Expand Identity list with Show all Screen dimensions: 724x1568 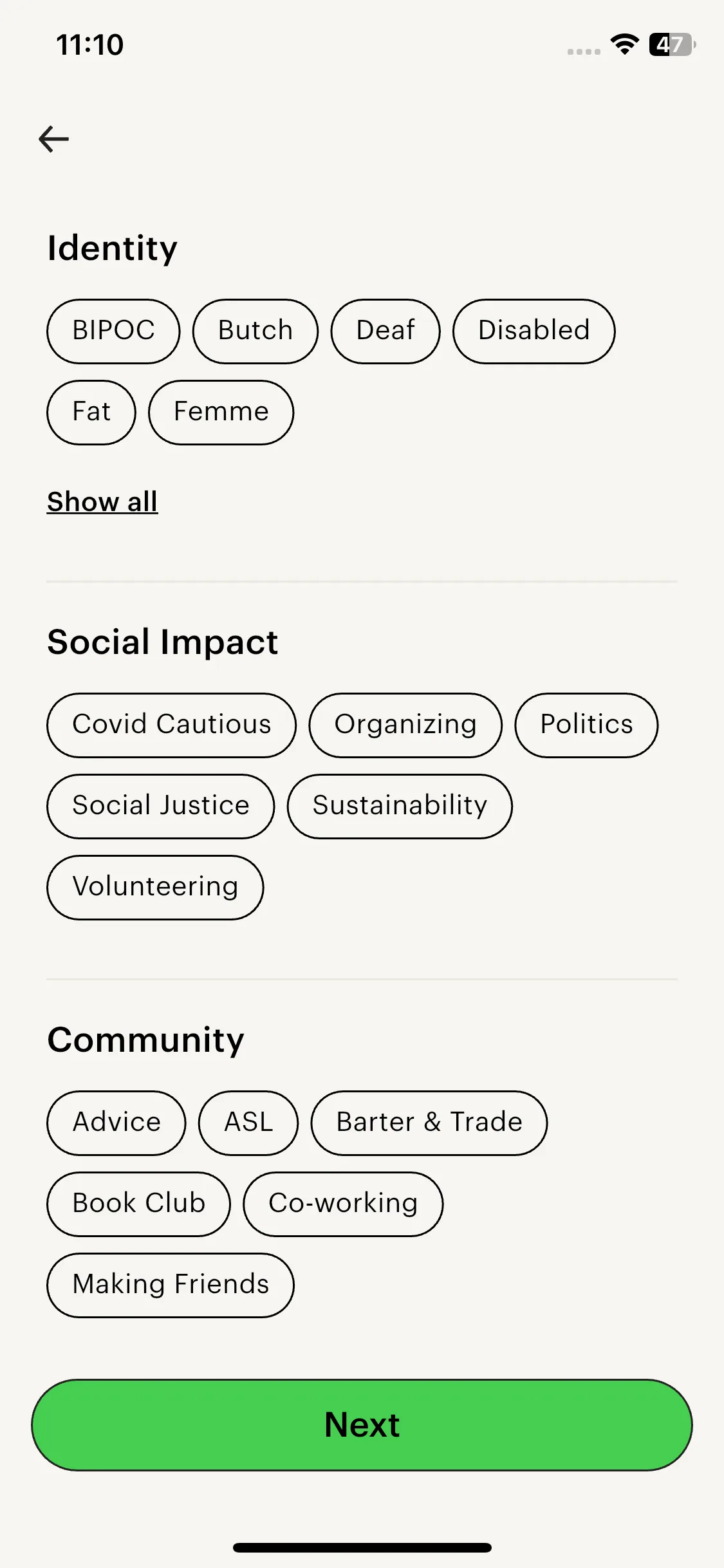(x=102, y=501)
